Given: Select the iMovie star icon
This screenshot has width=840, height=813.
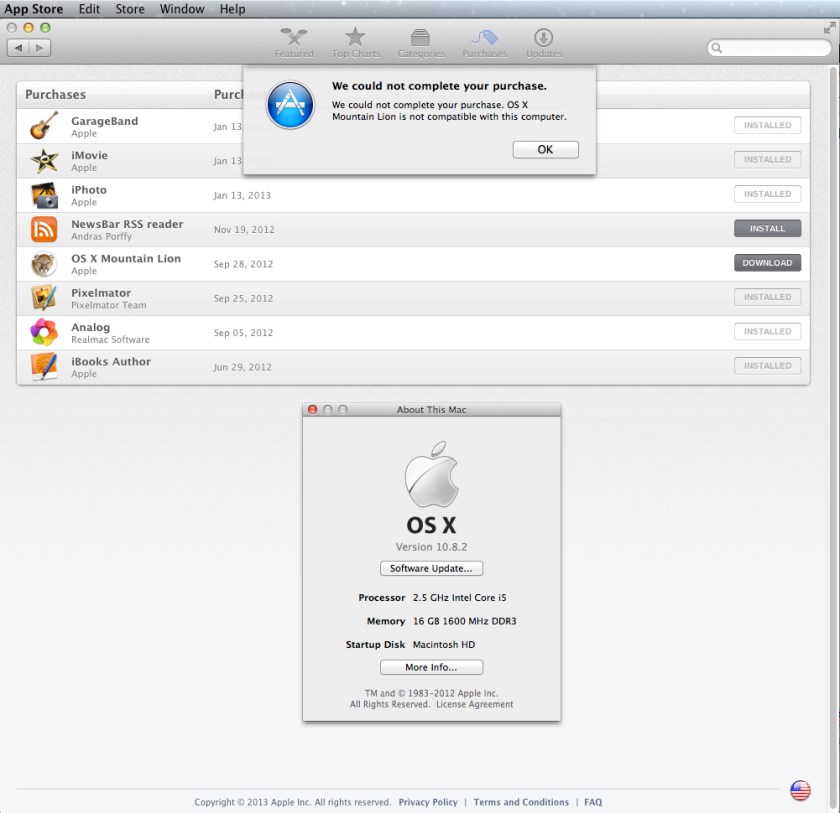Looking at the screenshot, I should [44, 161].
